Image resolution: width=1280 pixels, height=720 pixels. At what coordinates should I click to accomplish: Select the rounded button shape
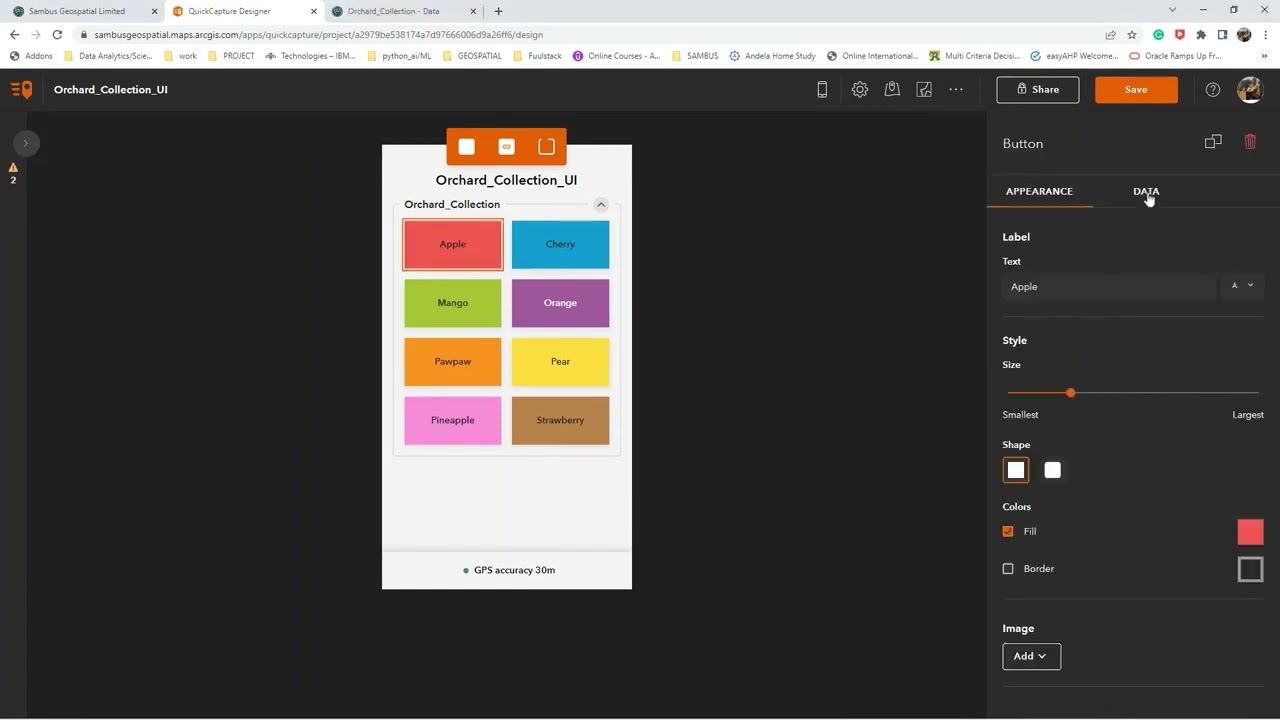click(1052, 470)
